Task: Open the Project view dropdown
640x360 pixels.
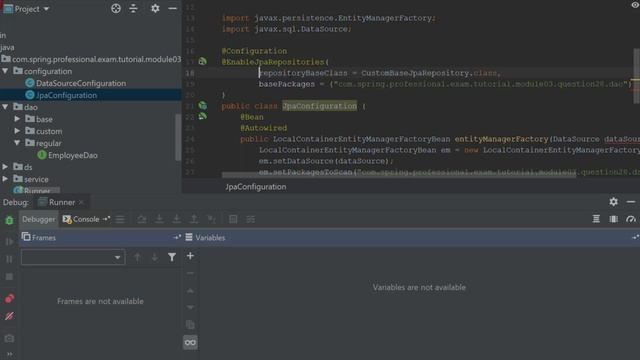Action: pyautogui.click(x=46, y=9)
